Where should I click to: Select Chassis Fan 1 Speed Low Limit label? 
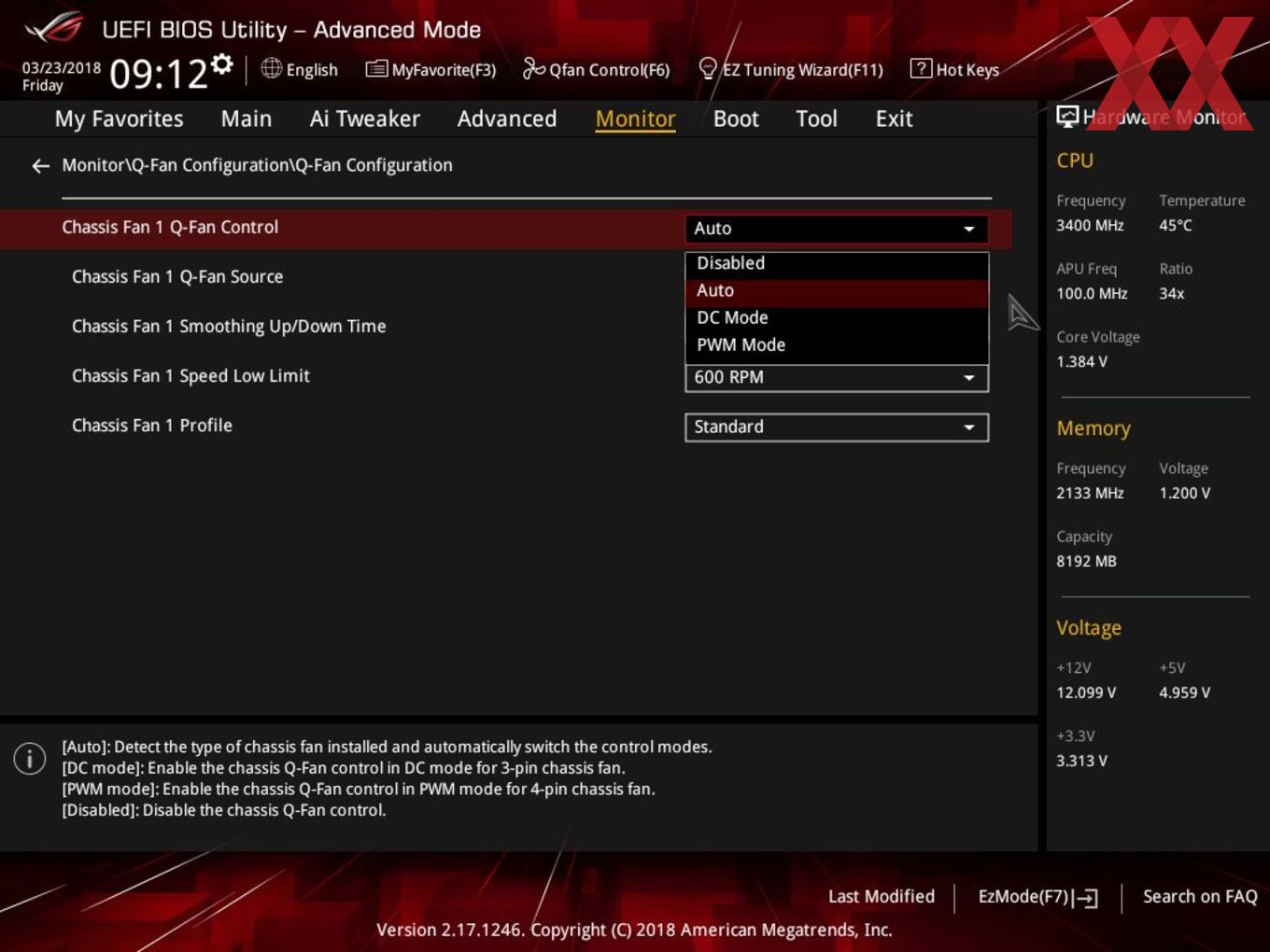pyautogui.click(x=190, y=375)
